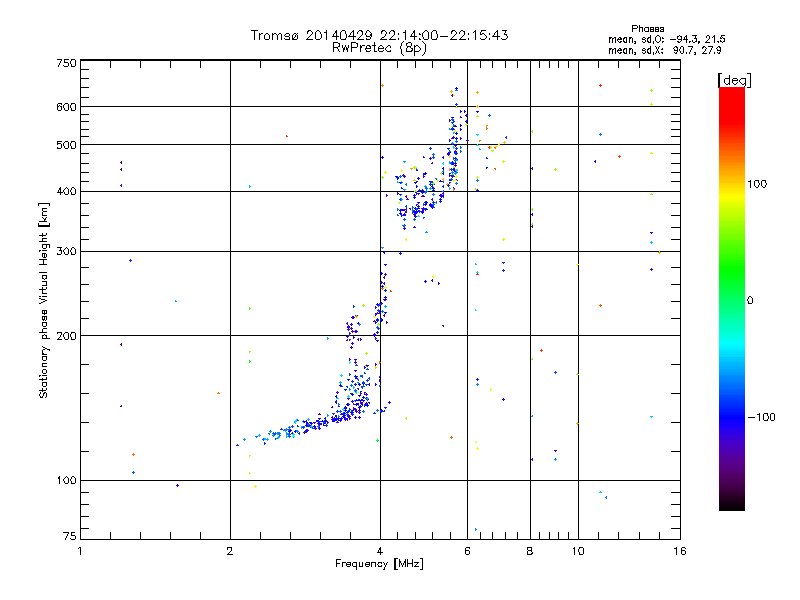Click the 'Phases' heading text

[x=647, y=29]
